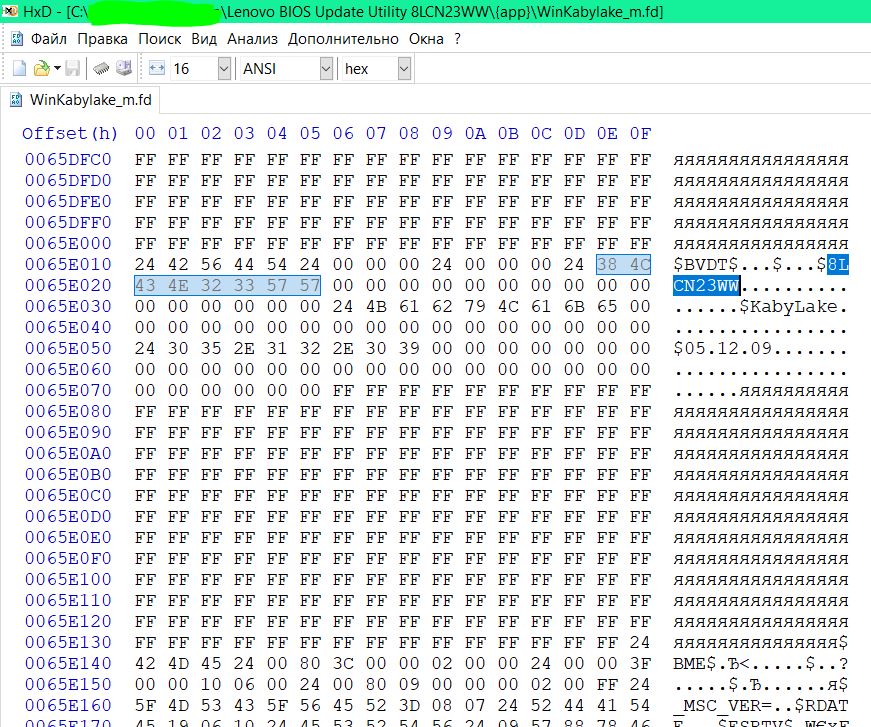Open the Правка menu

(102, 39)
